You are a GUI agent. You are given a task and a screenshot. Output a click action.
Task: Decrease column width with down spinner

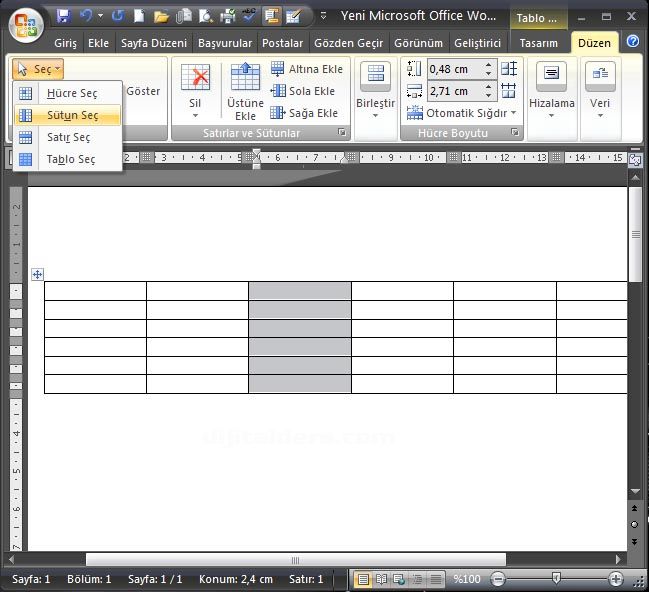pos(489,96)
